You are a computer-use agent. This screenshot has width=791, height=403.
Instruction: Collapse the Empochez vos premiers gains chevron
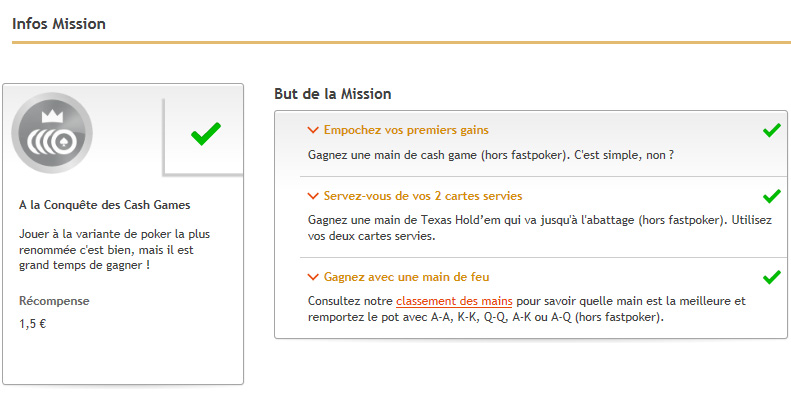[313, 130]
